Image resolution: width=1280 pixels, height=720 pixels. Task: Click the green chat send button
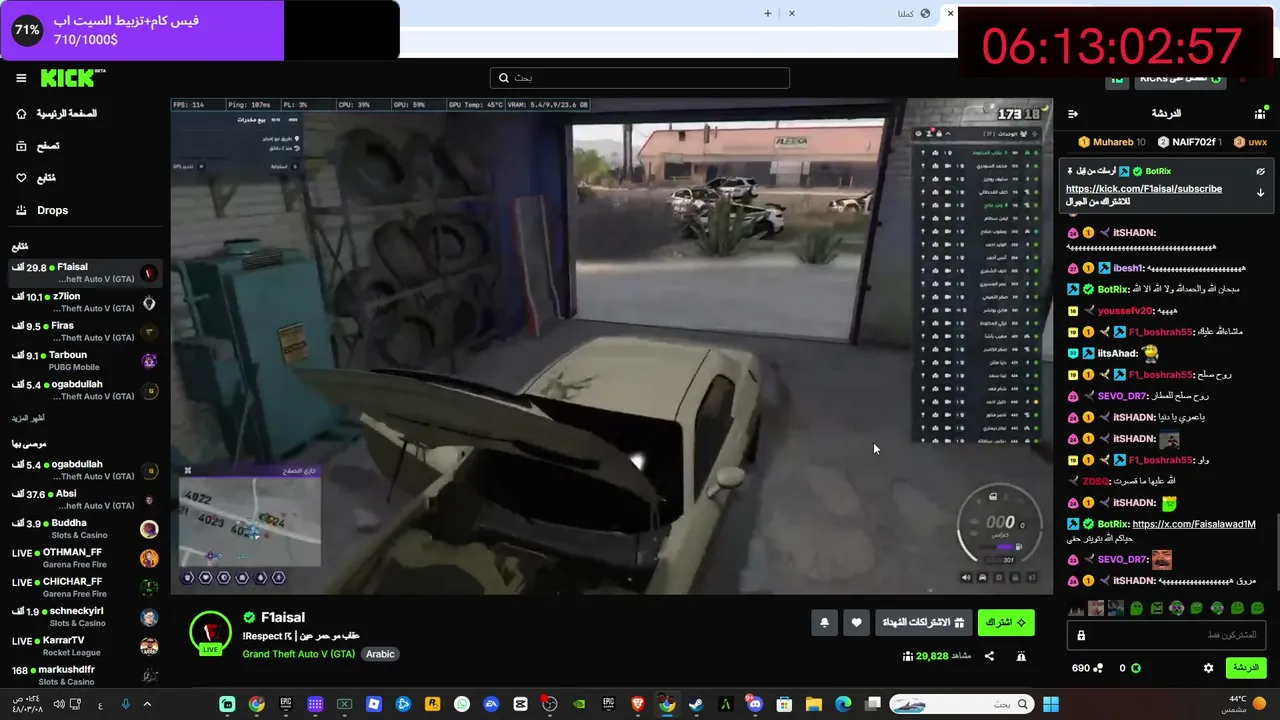1245,668
